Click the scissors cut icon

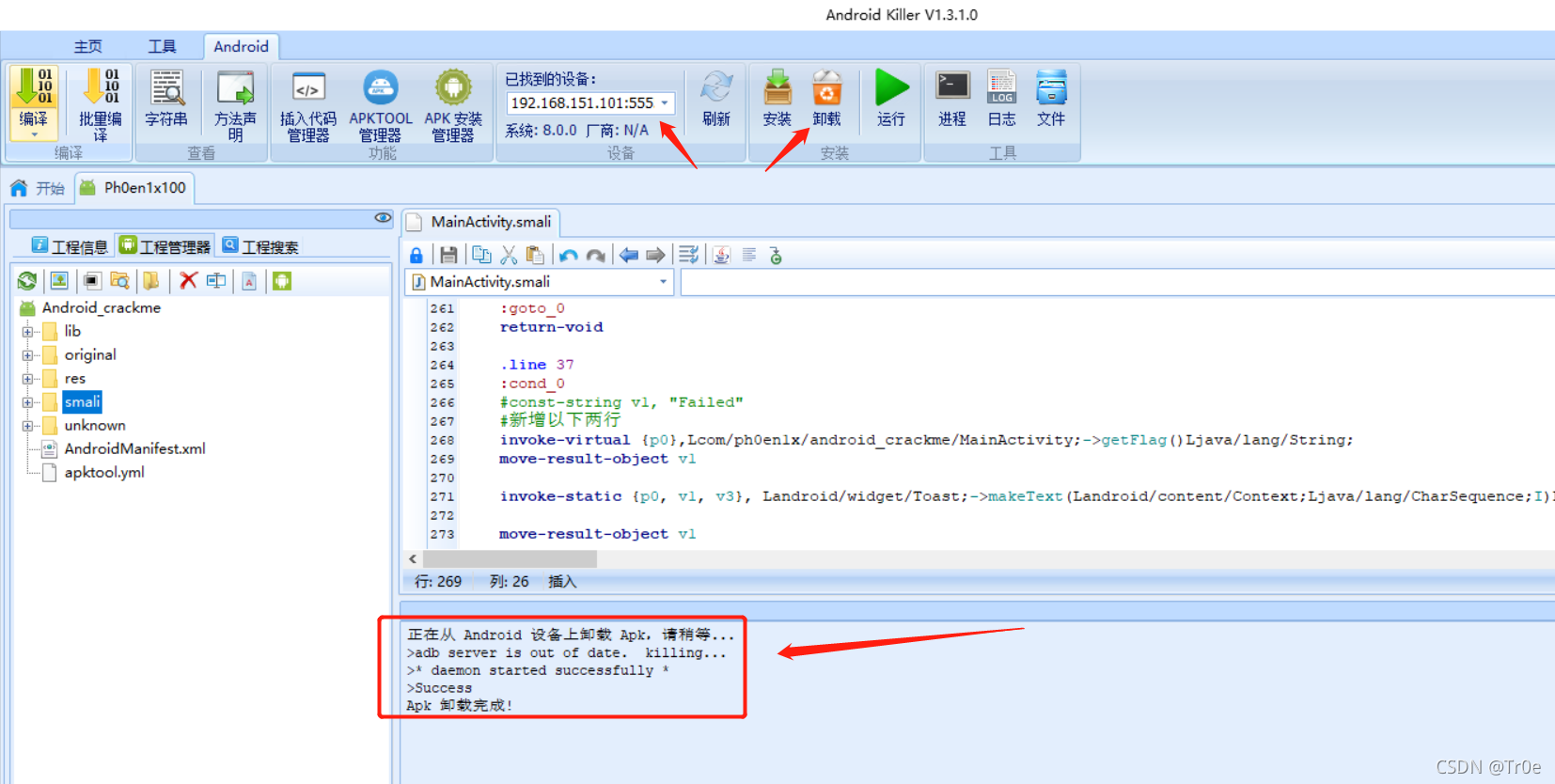(509, 255)
